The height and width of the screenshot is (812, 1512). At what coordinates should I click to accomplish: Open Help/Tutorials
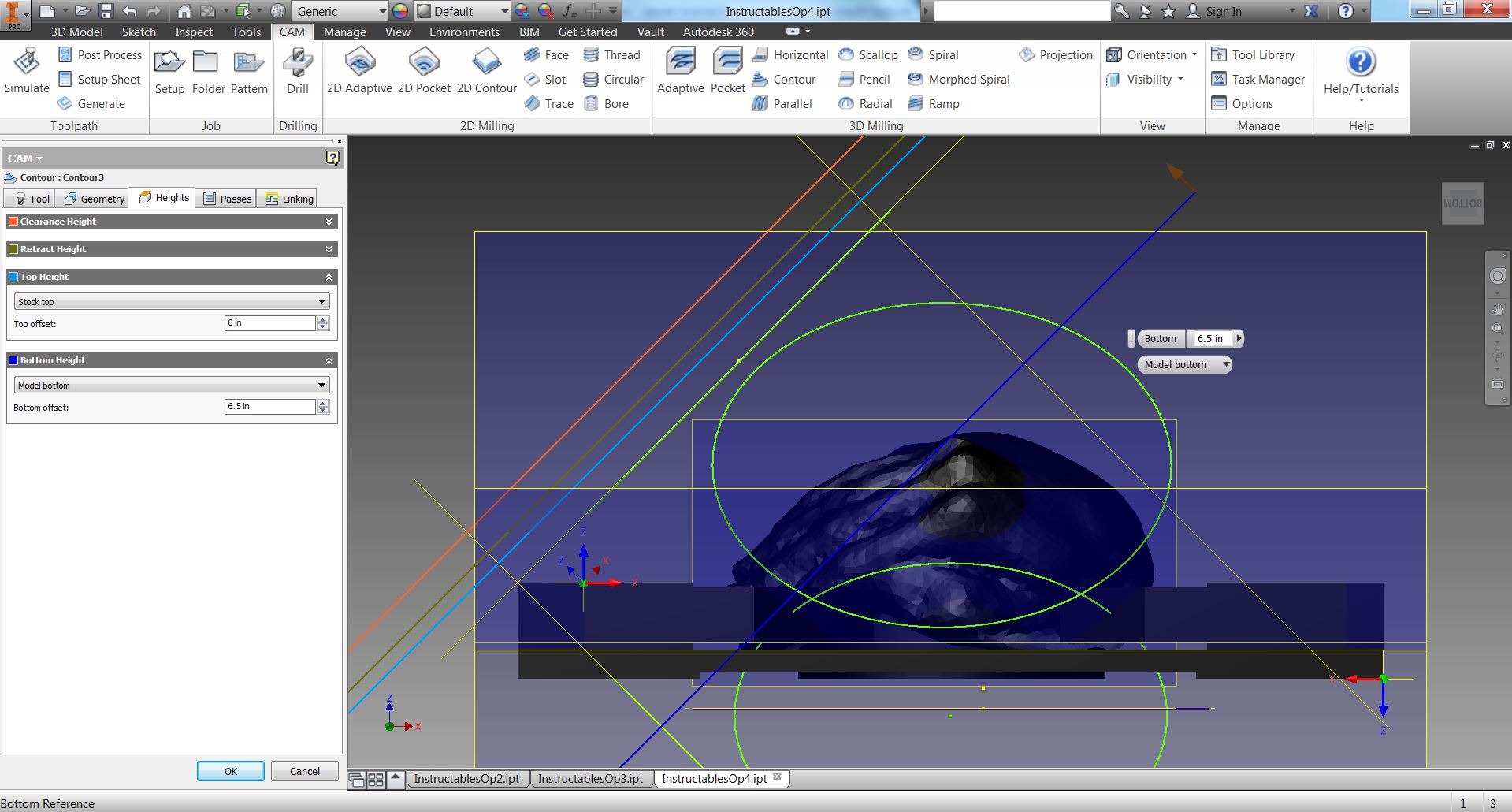[1361, 75]
